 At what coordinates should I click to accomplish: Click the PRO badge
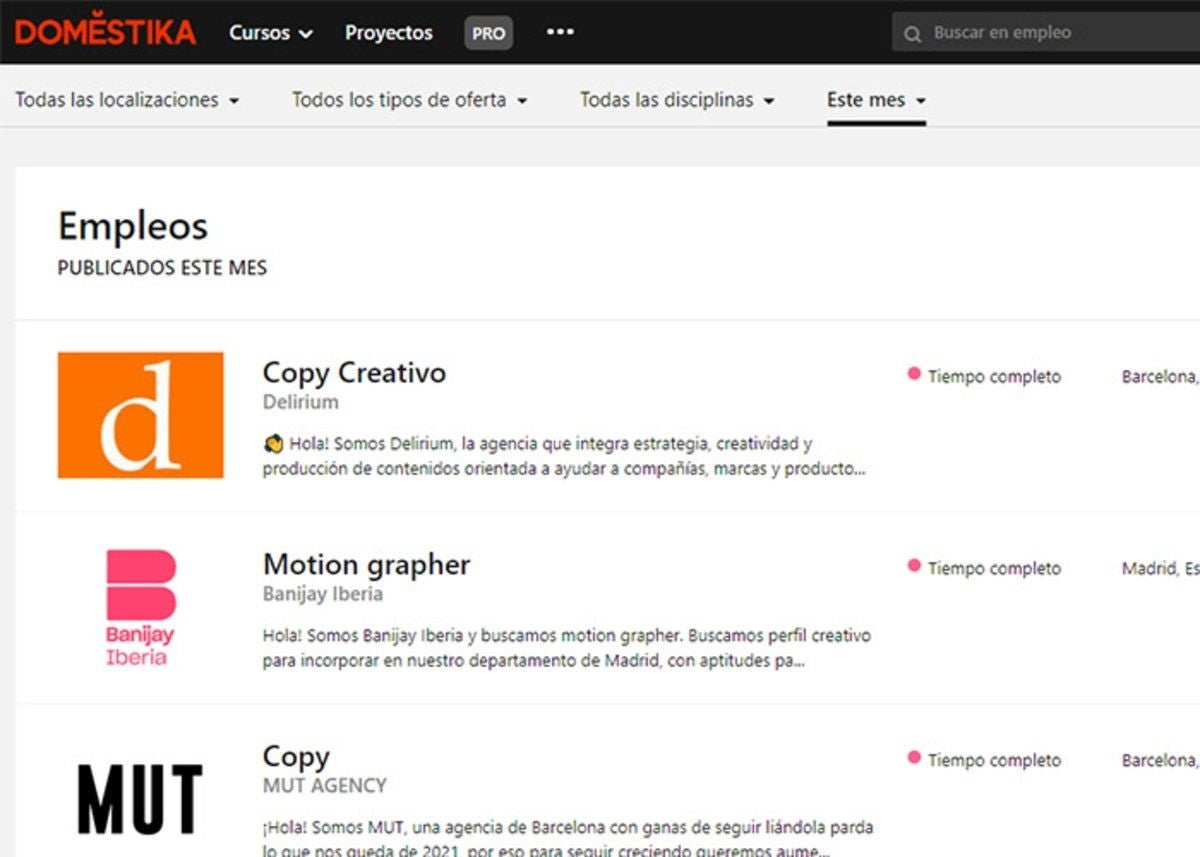(488, 32)
